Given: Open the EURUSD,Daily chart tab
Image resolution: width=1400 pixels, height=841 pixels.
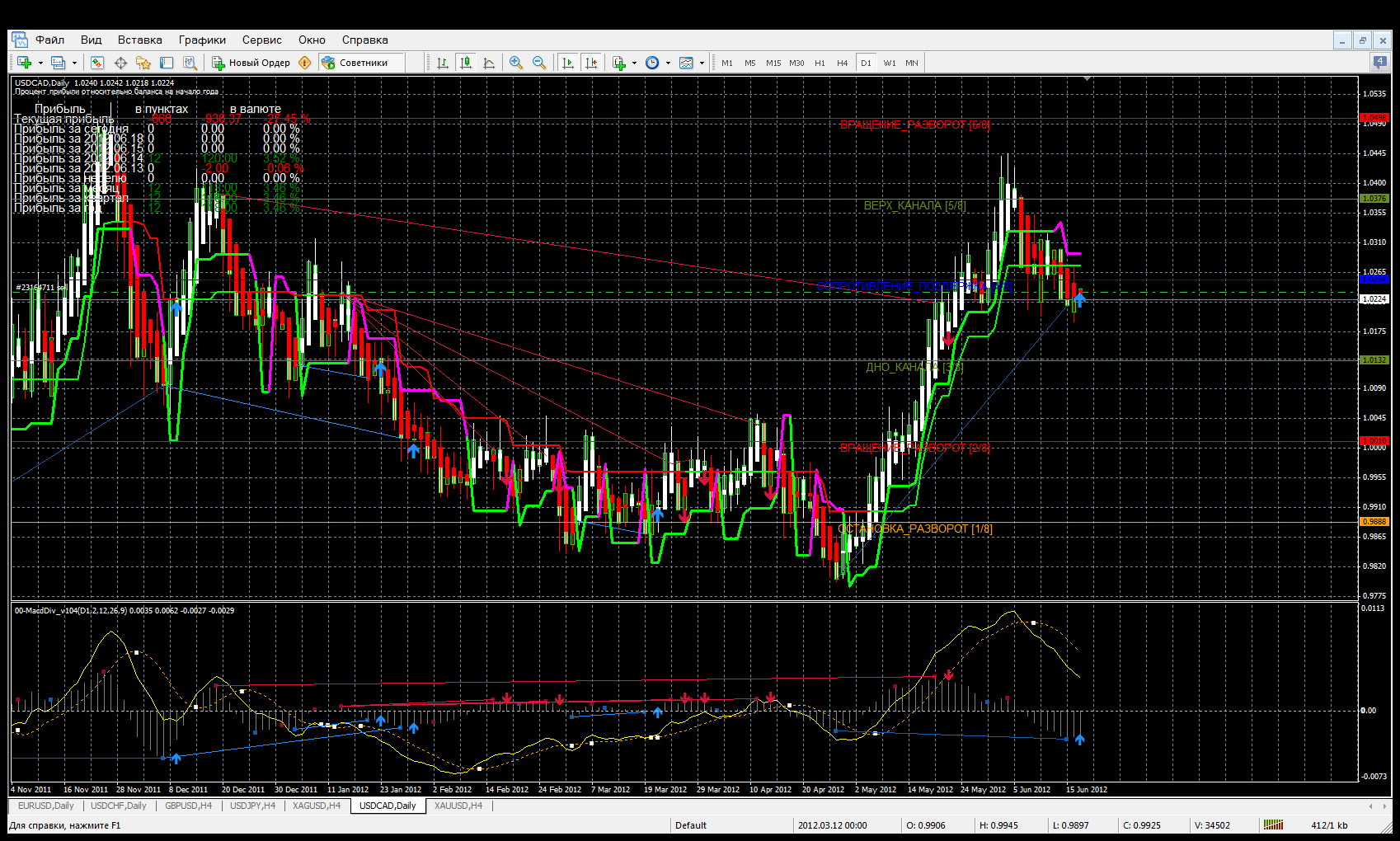Looking at the screenshot, I should pyautogui.click(x=46, y=806).
